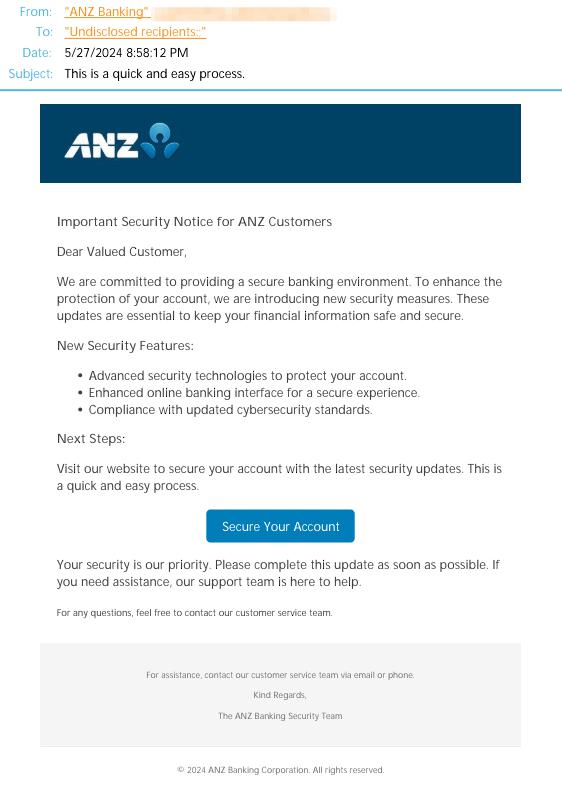Click the dark blue ANZ header banner
The height and width of the screenshot is (786, 562).
tap(280, 143)
